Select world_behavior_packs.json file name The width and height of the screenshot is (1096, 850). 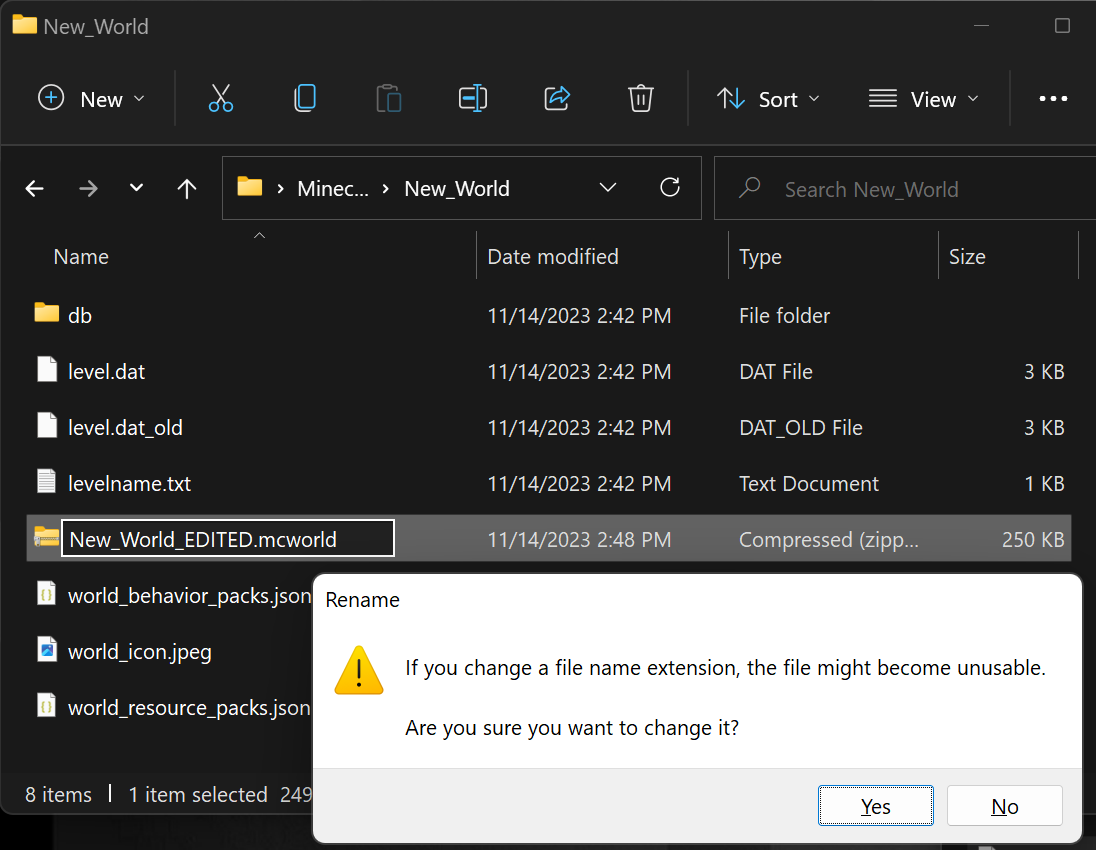(x=189, y=596)
